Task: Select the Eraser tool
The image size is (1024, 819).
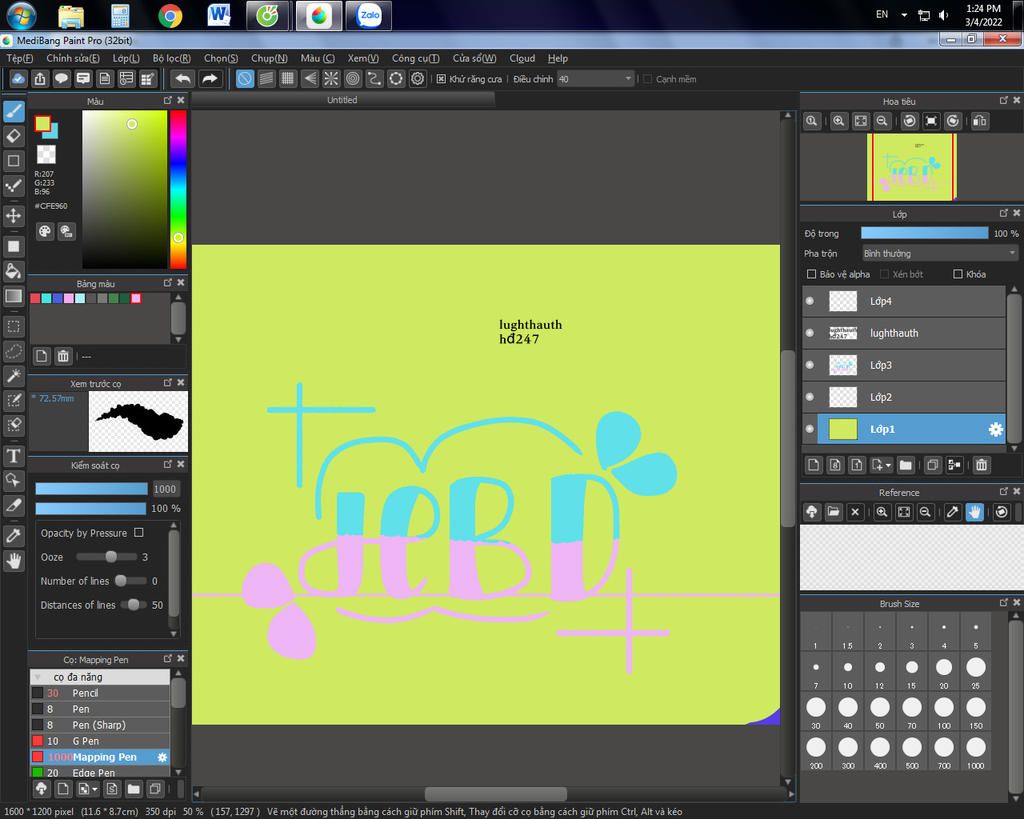Action: [14, 136]
